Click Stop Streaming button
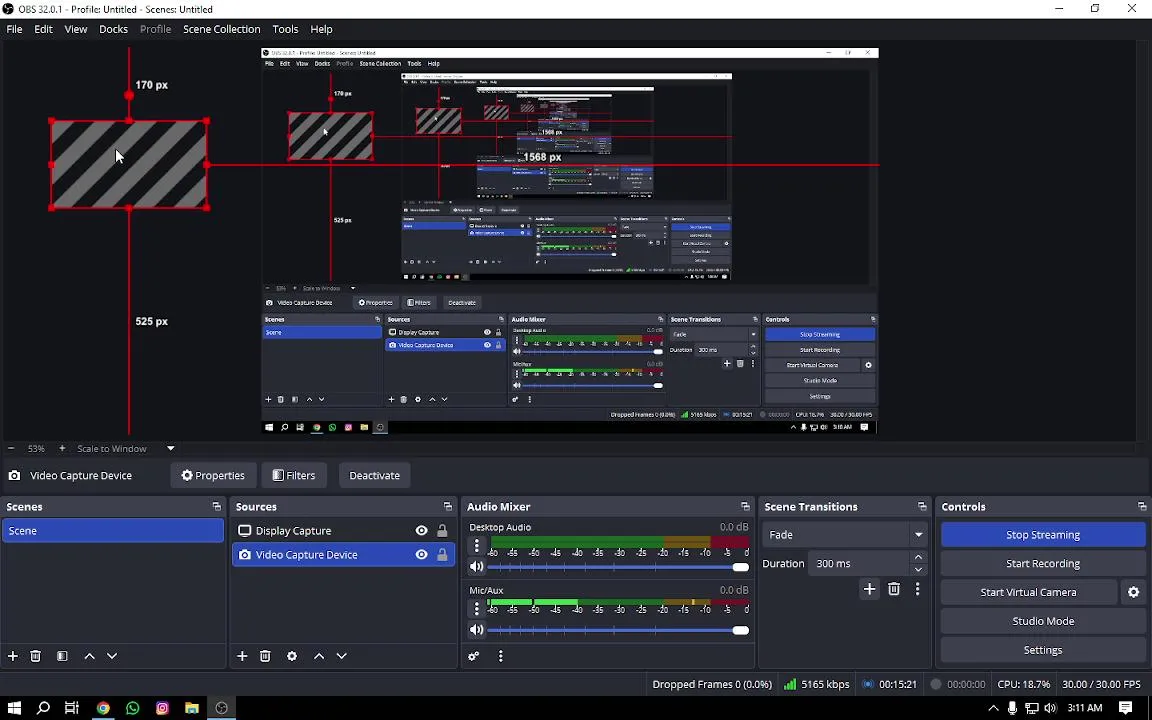This screenshot has width=1152, height=720. tap(1043, 535)
